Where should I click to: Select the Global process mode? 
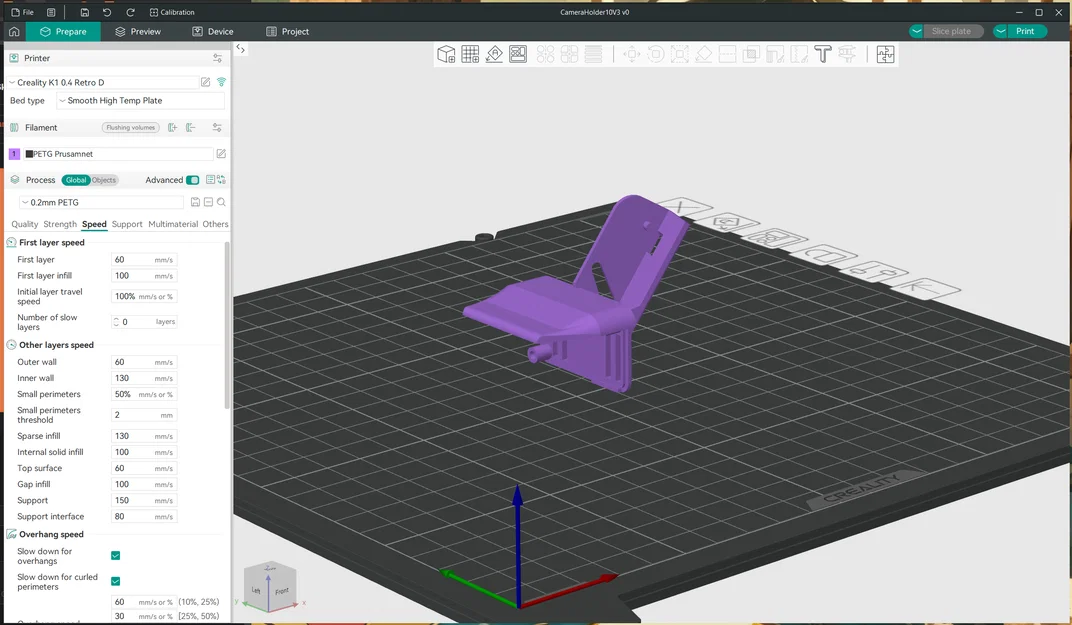(76, 180)
